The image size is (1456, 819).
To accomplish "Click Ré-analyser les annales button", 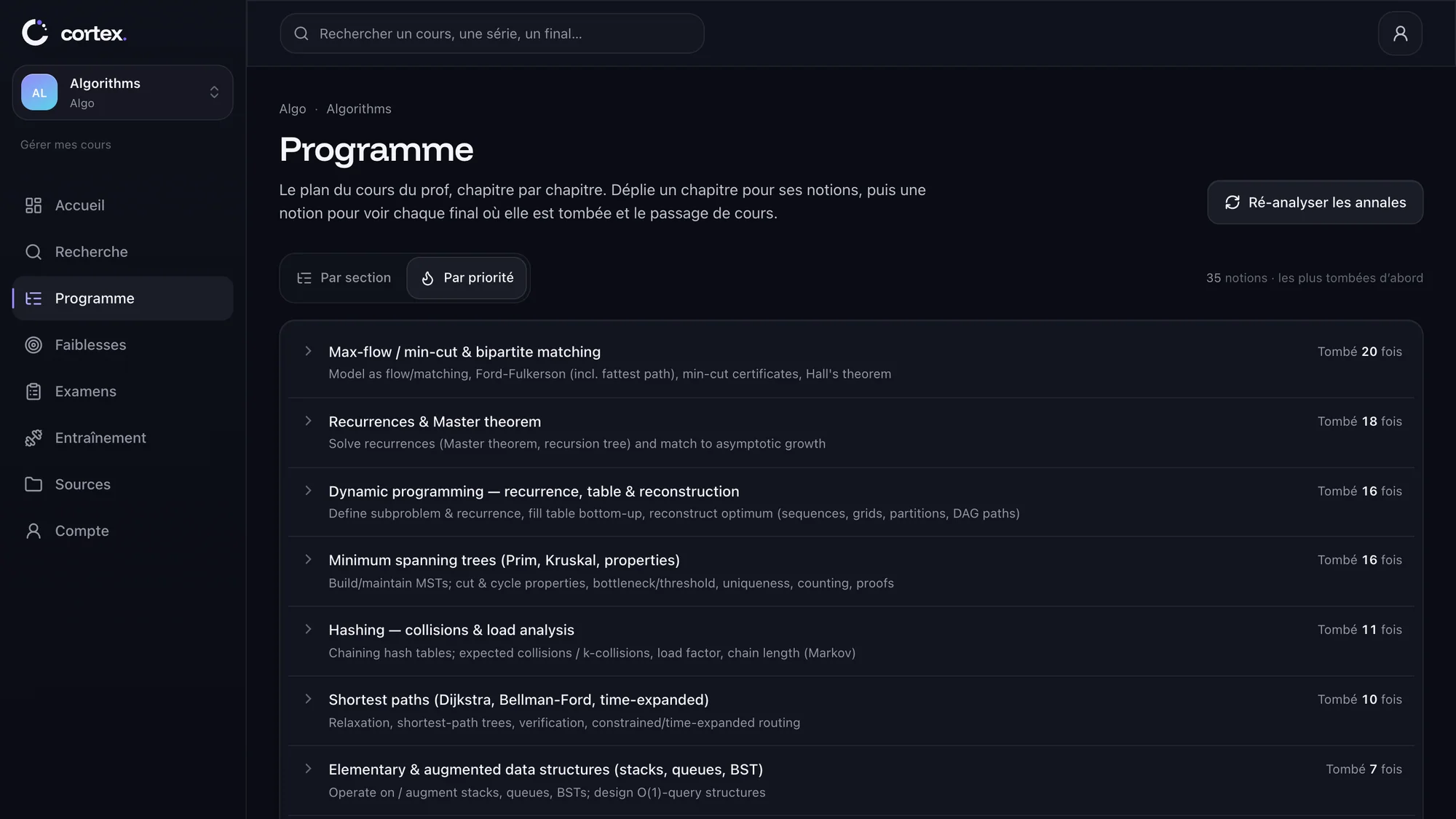I will point(1315,202).
